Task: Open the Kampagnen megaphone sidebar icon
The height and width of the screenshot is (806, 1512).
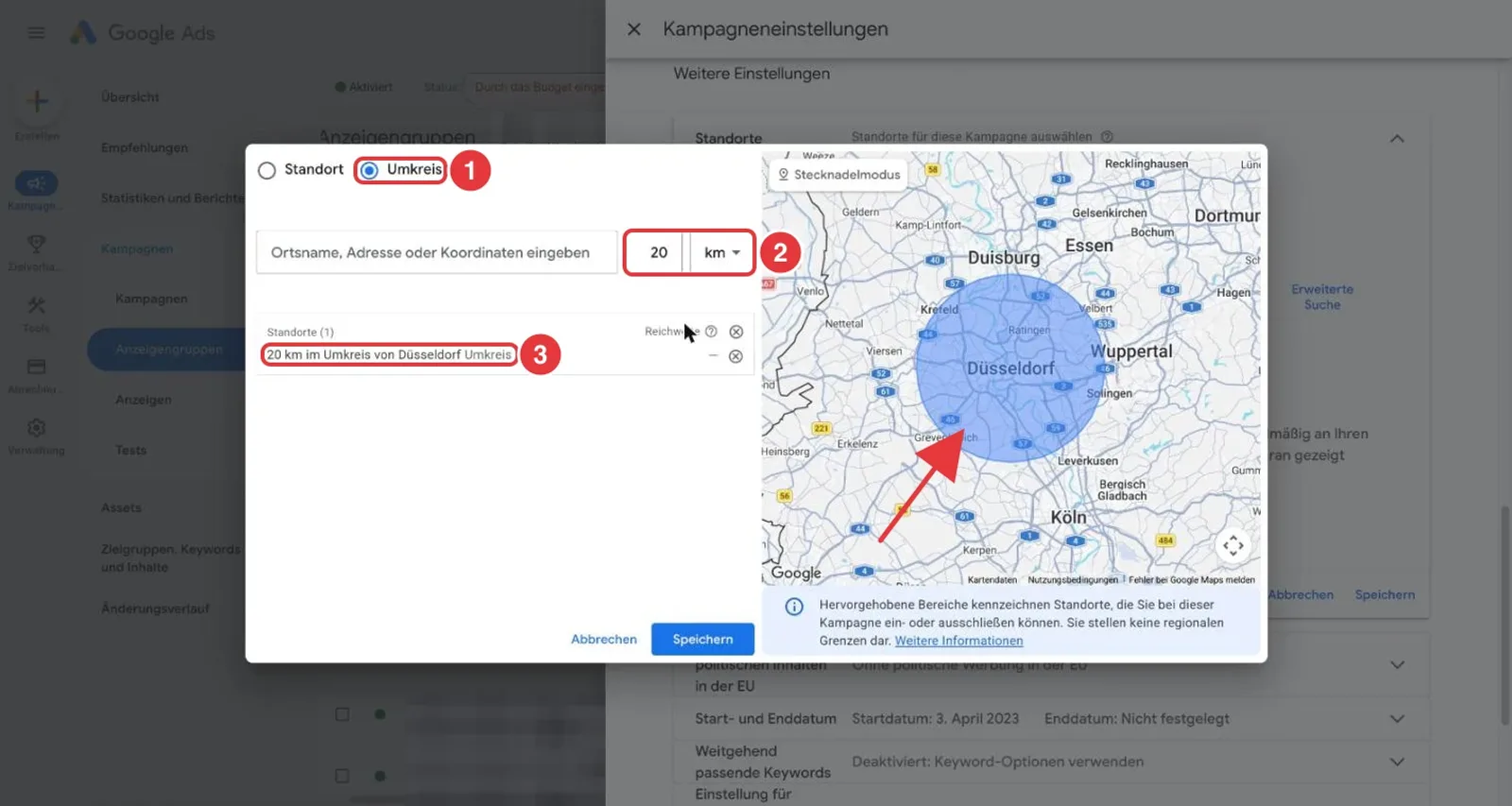Action: click(37, 183)
